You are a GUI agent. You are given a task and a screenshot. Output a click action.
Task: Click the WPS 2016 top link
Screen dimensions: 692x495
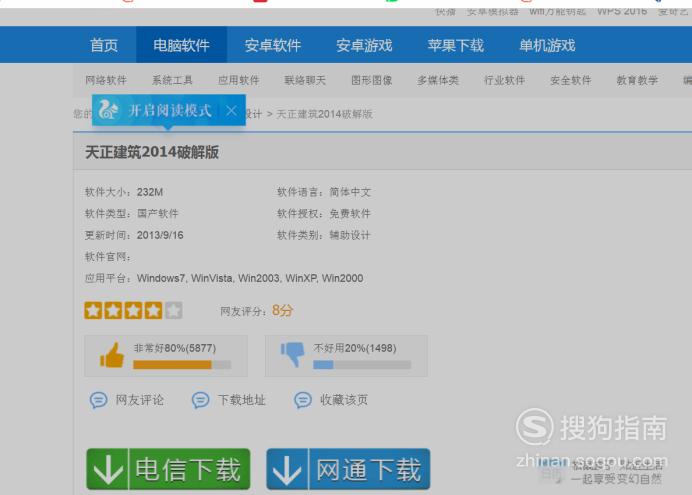tap(622, 11)
